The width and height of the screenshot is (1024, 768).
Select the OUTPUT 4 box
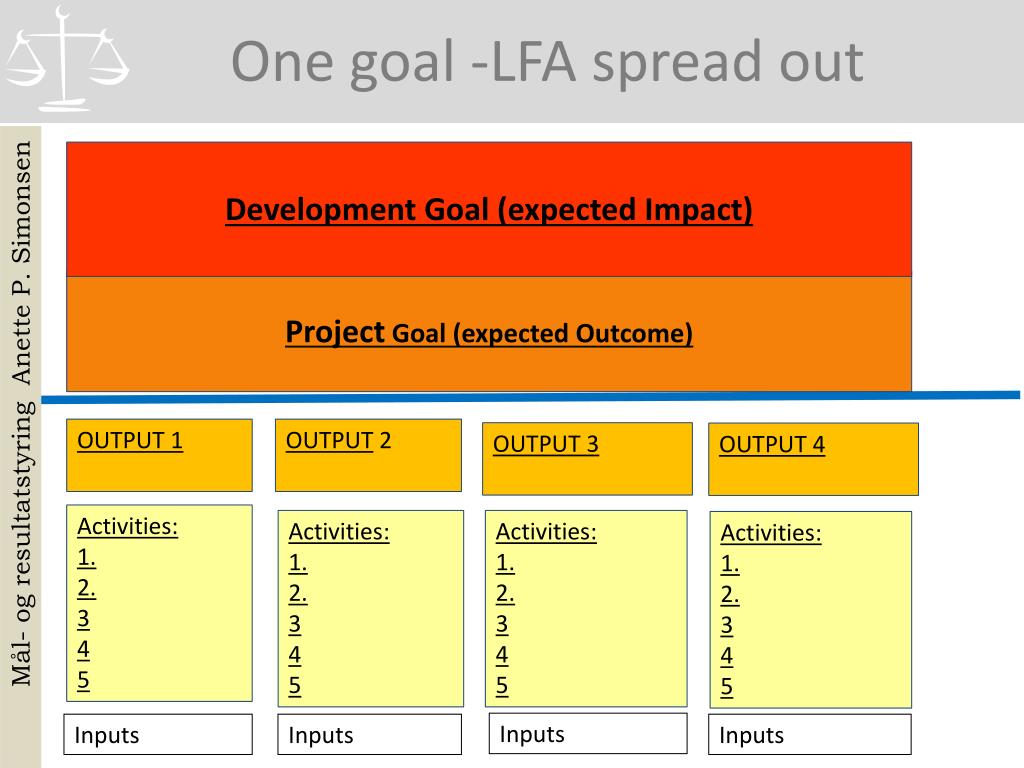point(813,459)
